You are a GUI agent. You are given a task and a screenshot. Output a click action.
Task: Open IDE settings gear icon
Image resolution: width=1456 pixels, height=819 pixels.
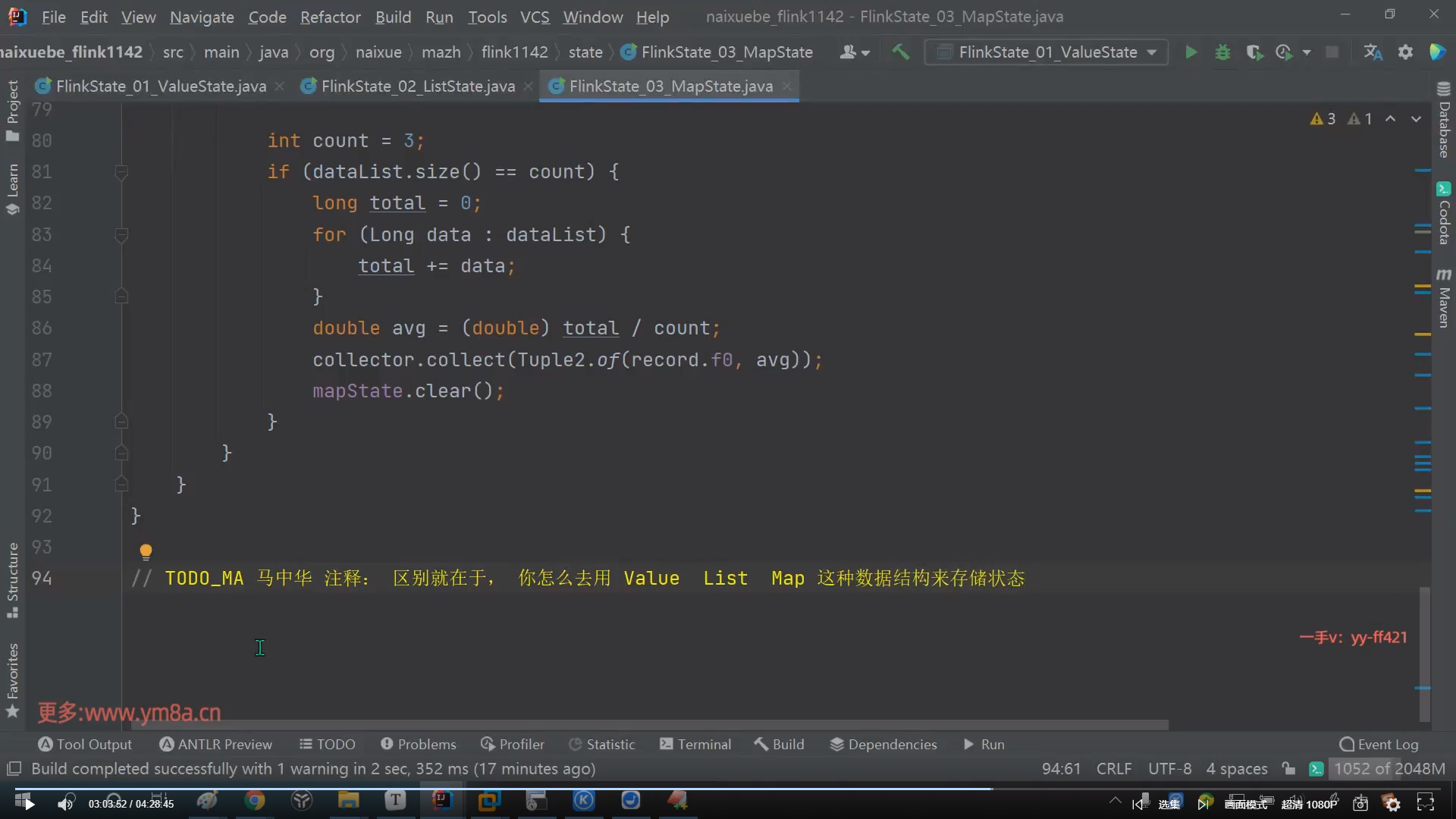click(x=1405, y=52)
